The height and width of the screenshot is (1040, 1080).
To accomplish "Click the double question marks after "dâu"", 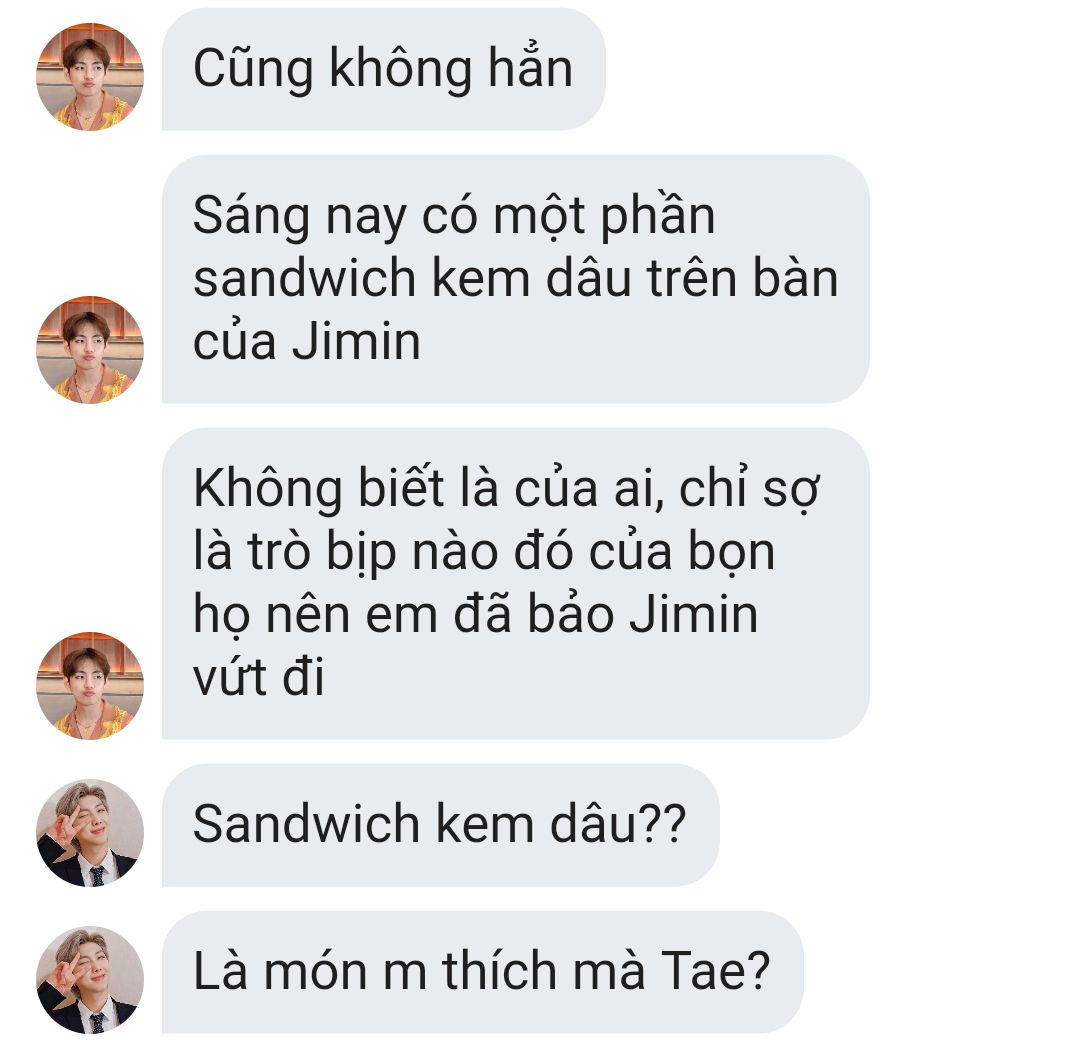I will coord(663,823).
